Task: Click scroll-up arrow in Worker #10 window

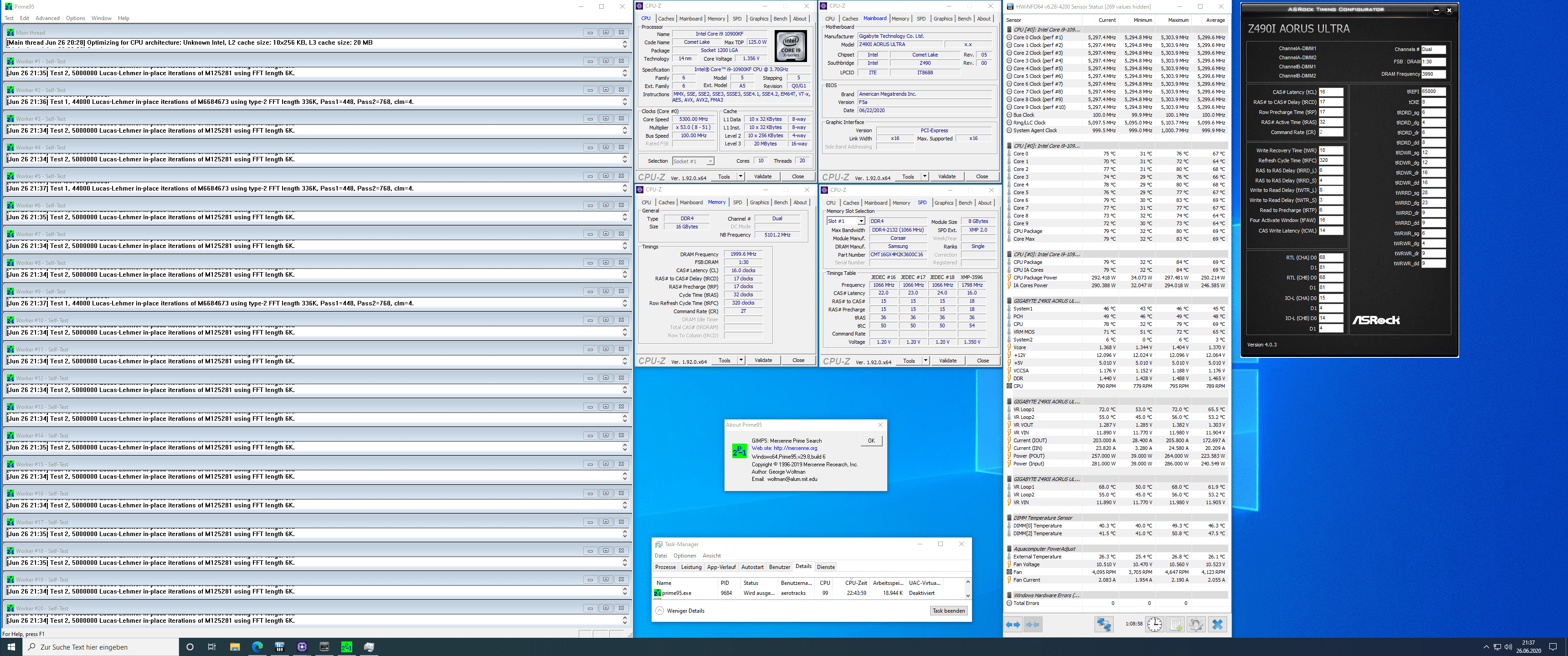Action: (625, 330)
